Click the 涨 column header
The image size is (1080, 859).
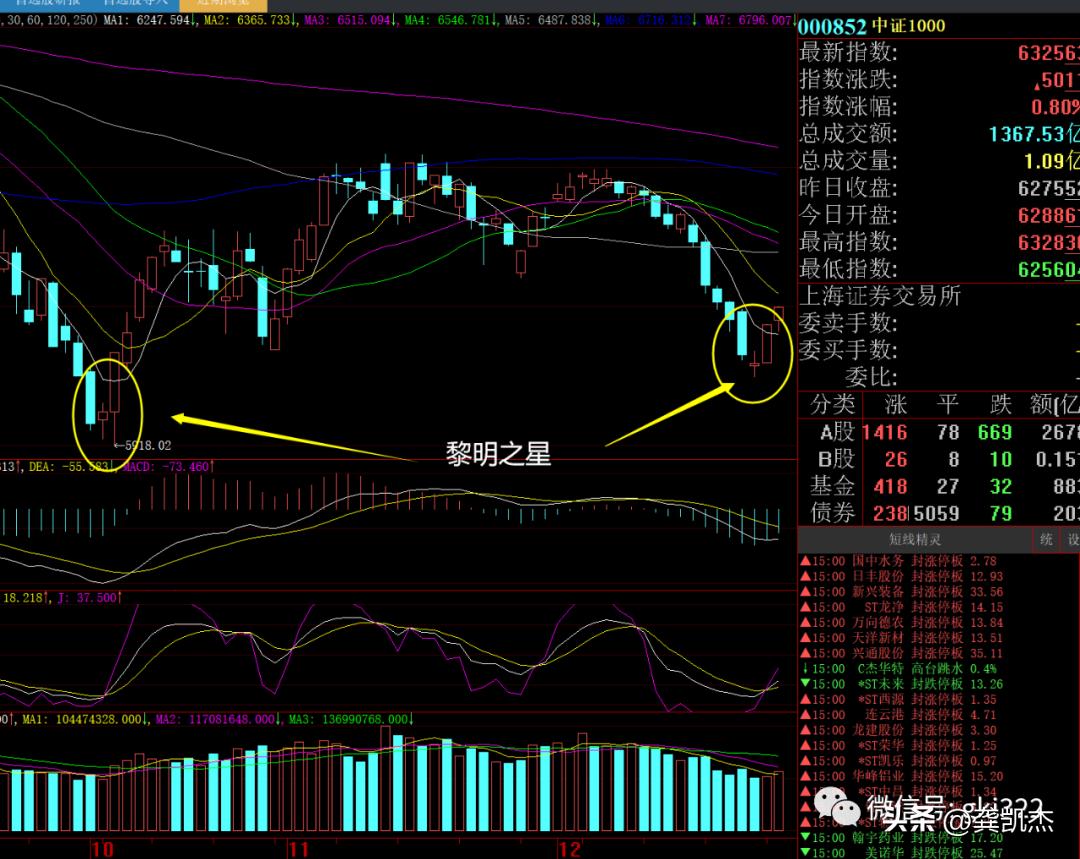click(x=895, y=404)
